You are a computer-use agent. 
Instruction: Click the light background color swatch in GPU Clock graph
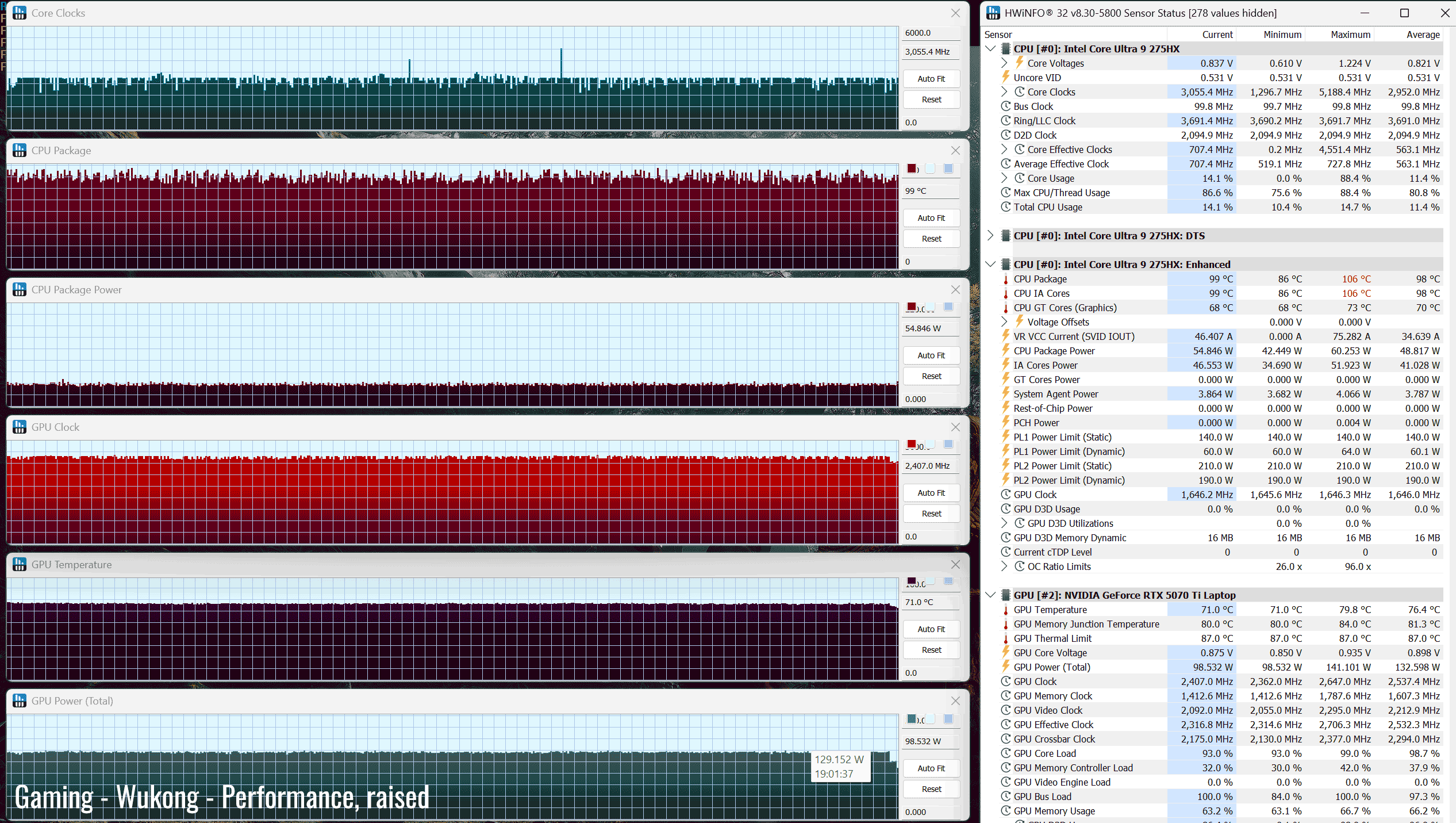point(930,444)
